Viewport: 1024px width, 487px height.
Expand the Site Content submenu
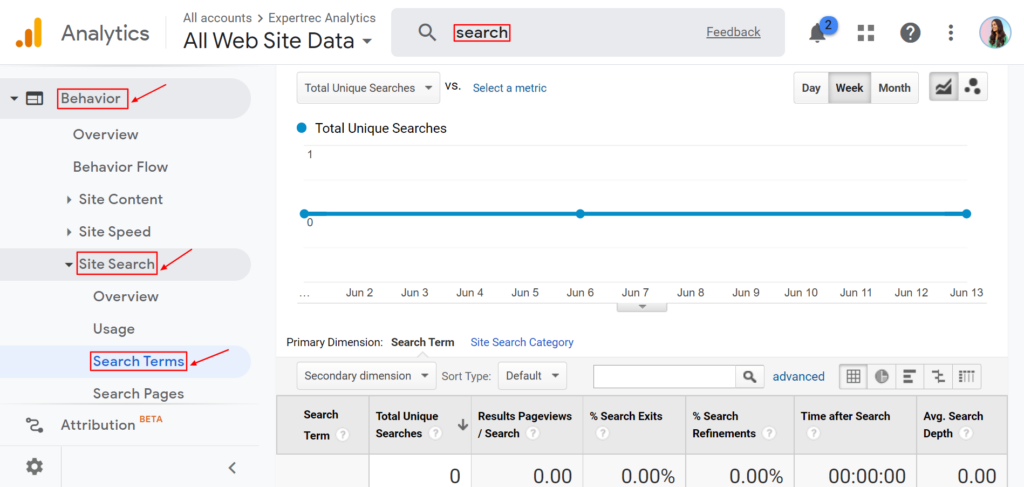(x=69, y=200)
